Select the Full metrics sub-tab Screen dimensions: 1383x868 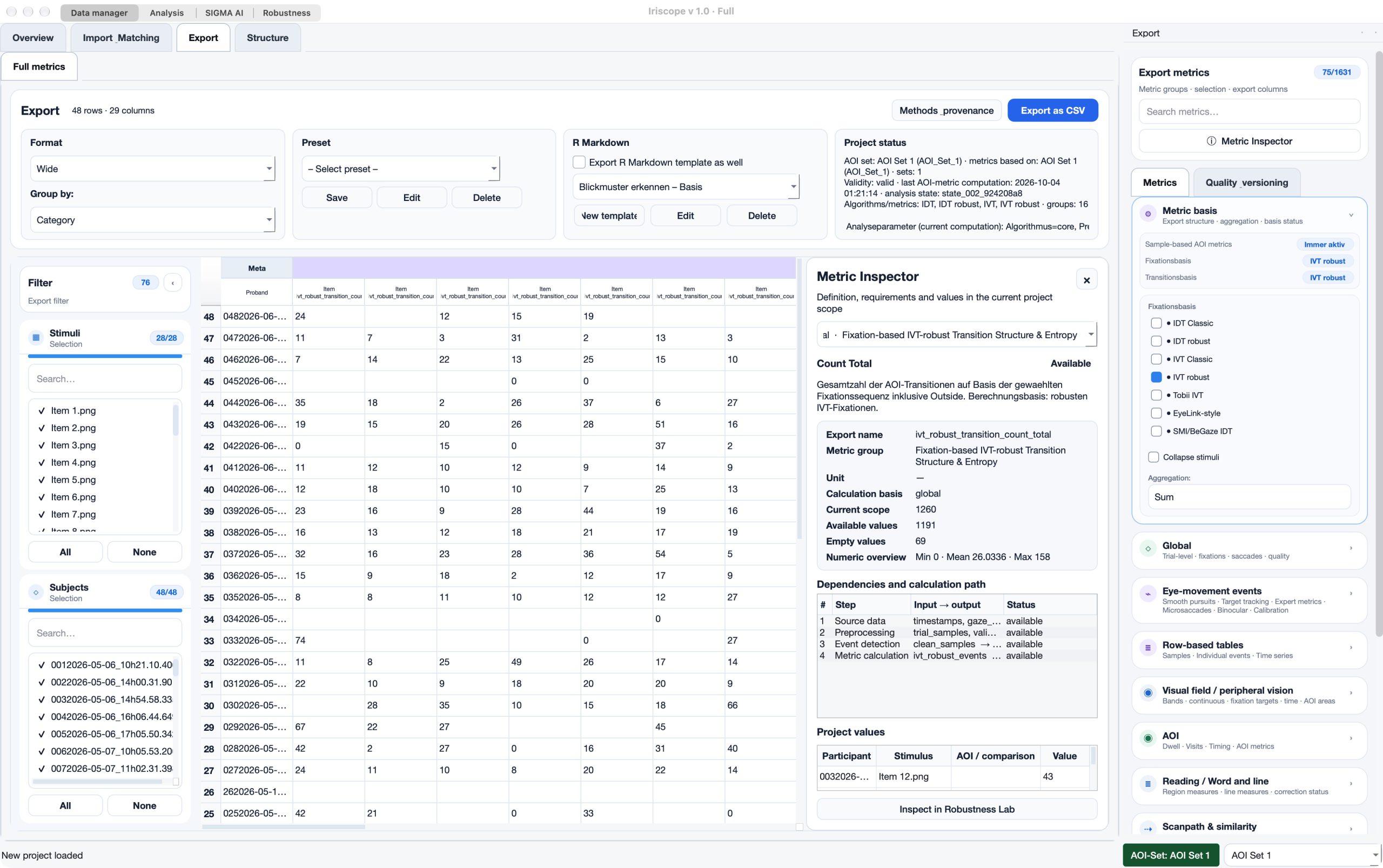click(x=39, y=66)
